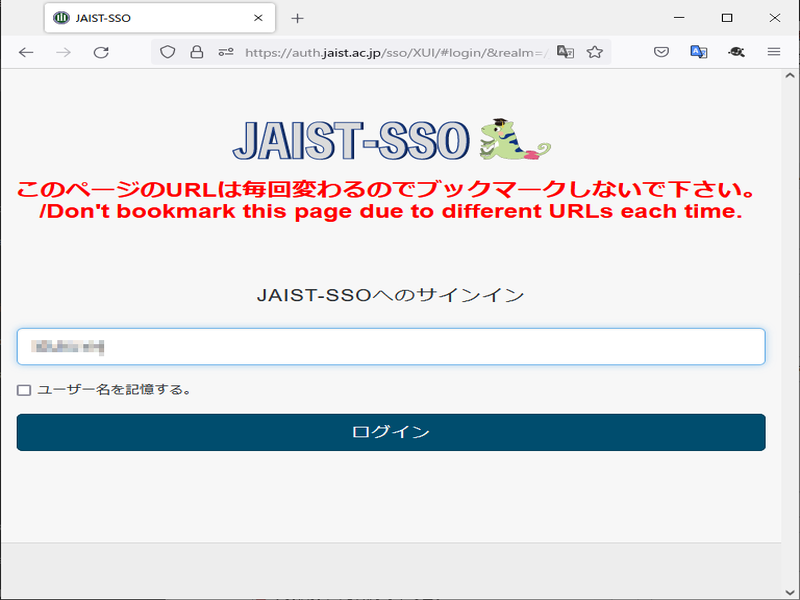View site security via the padlock icon
Viewport: 800px width, 600px height.
(x=197, y=52)
